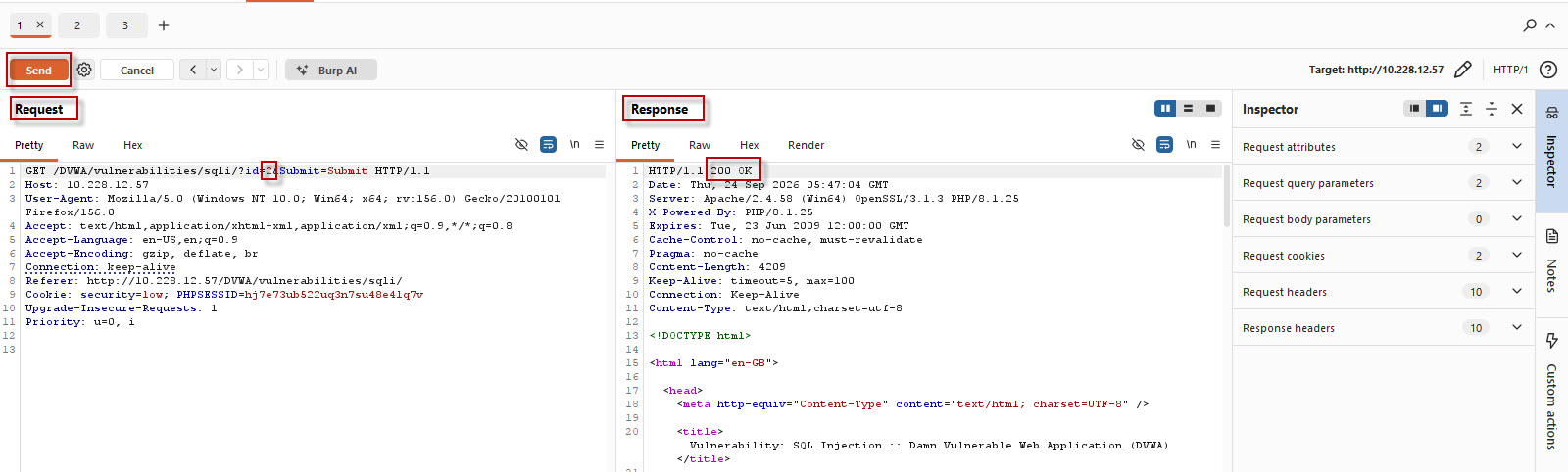The image size is (1568, 472).
Task: Go forward to next request in history
Action: pyautogui.click(x=240, y=70)
